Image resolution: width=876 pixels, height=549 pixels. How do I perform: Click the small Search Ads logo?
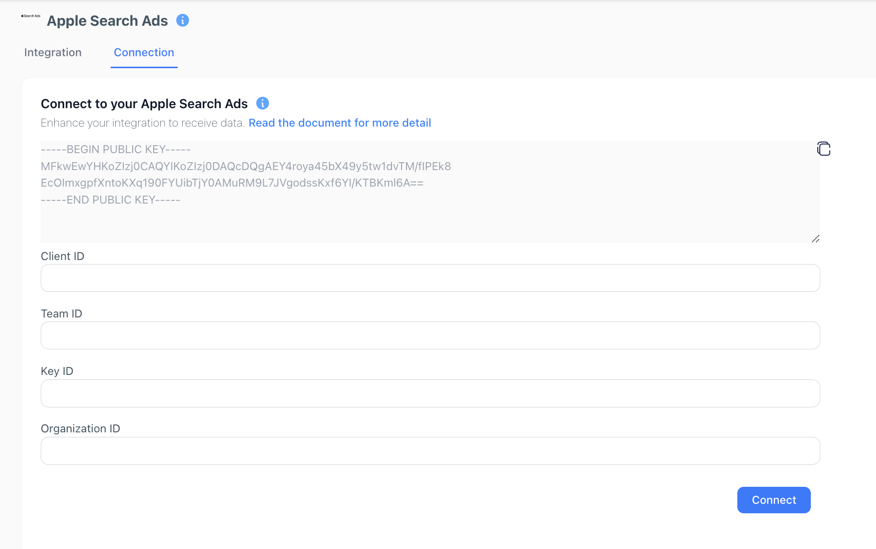31,16
